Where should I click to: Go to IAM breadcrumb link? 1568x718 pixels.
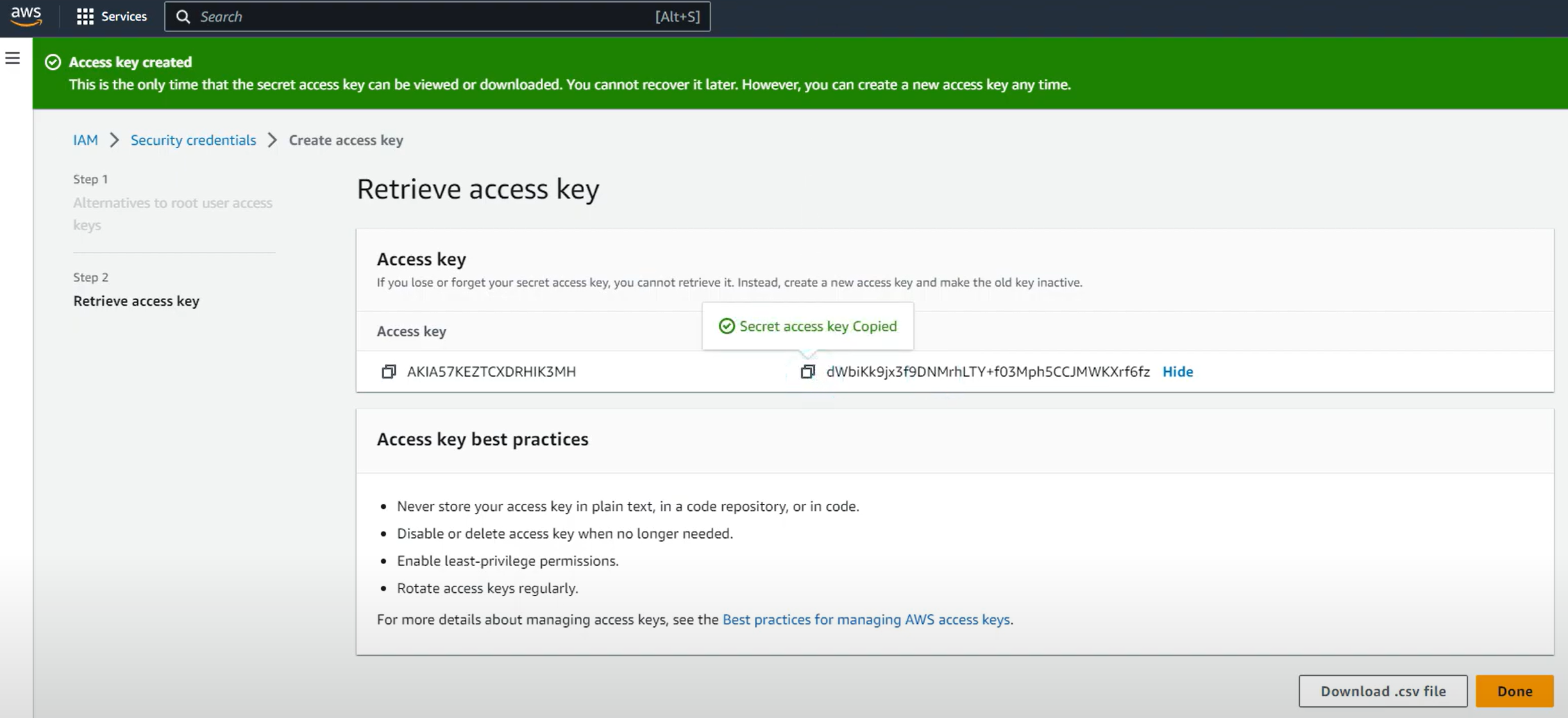(x=85, y=140)
